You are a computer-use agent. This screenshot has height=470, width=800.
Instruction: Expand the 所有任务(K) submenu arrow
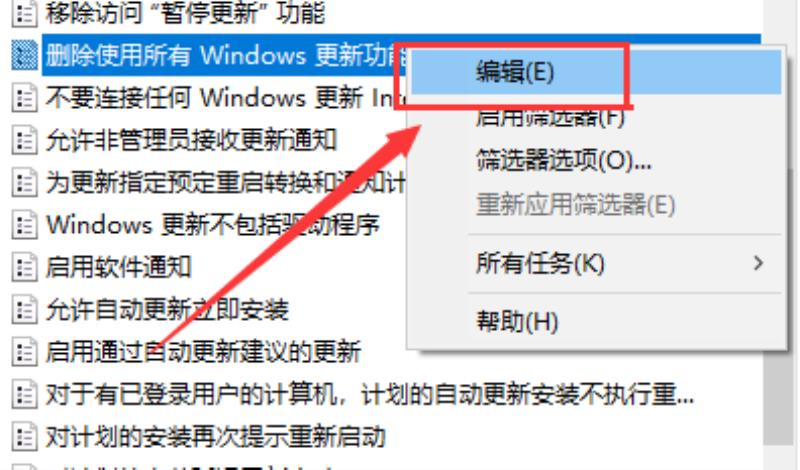759,263
